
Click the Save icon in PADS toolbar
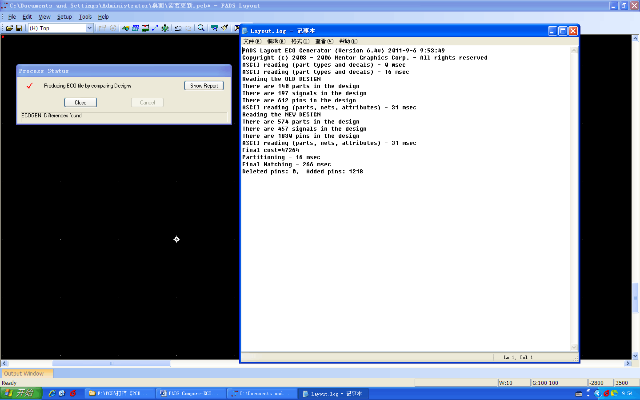click(18, 28)
